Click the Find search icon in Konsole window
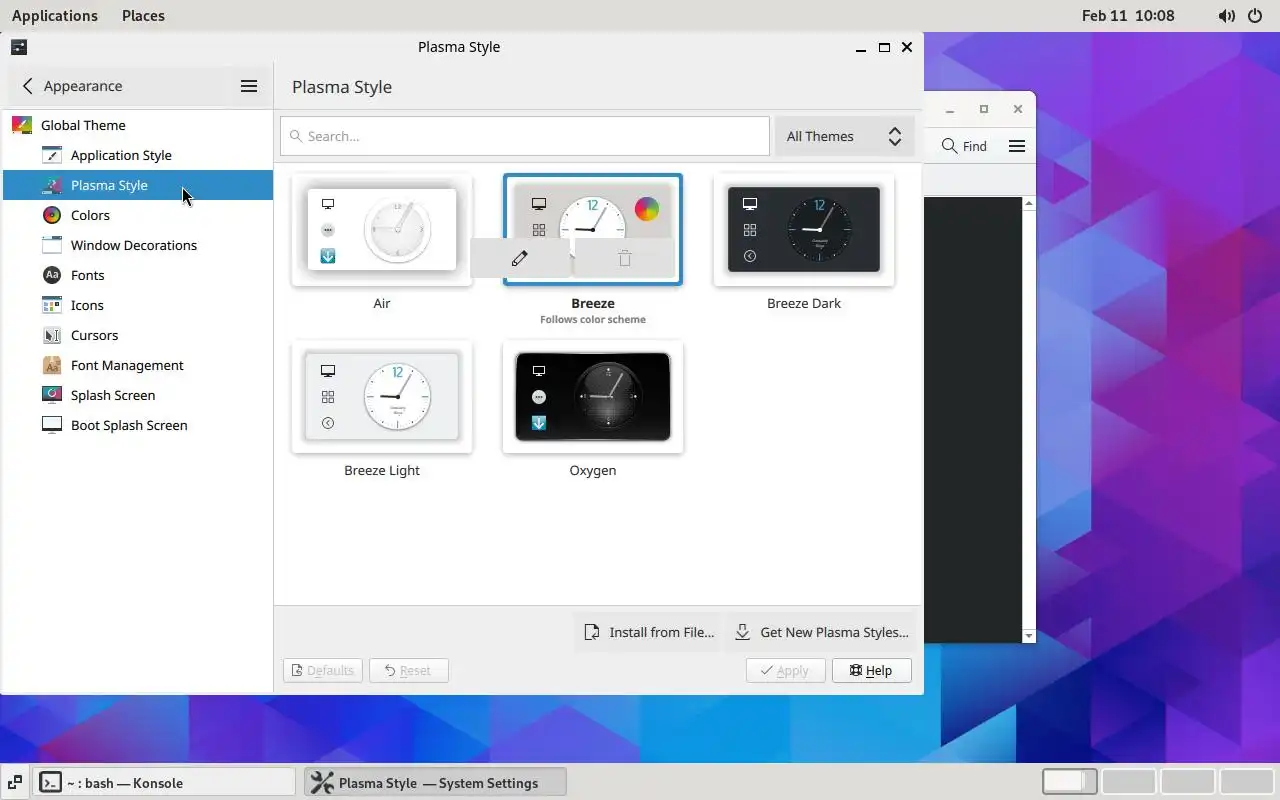 [x=949, y=146]
